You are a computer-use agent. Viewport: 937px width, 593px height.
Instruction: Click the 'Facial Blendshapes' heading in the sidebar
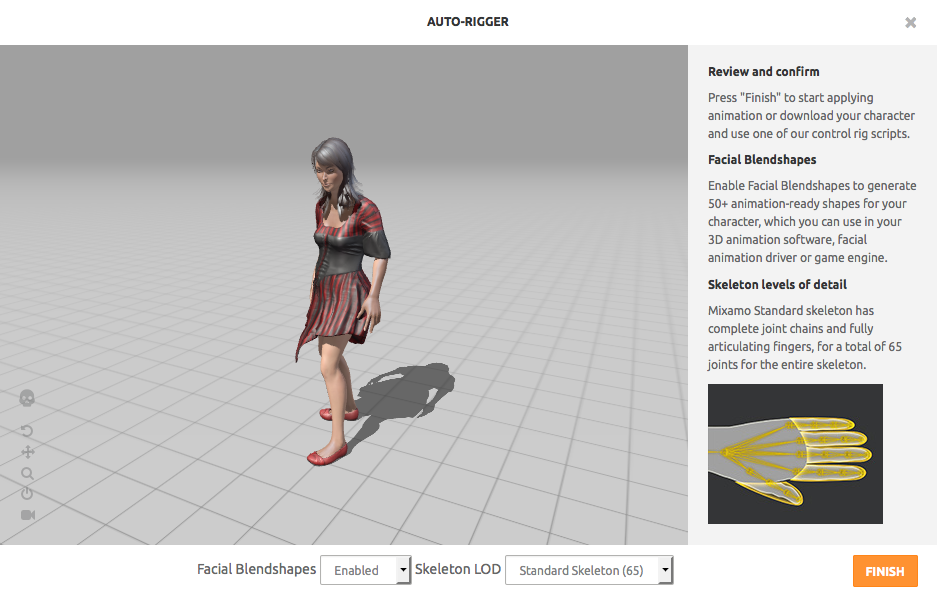tap(762, 160)
